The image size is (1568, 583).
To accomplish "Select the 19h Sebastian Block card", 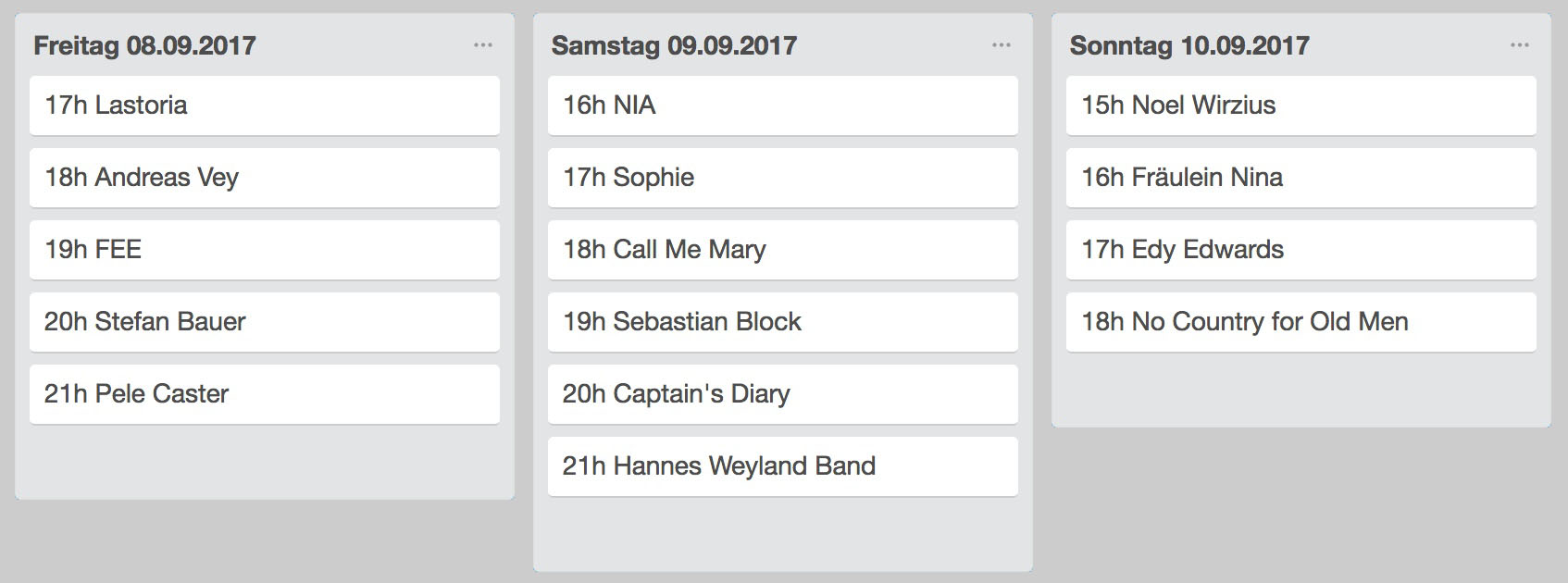I will point(783,322).
